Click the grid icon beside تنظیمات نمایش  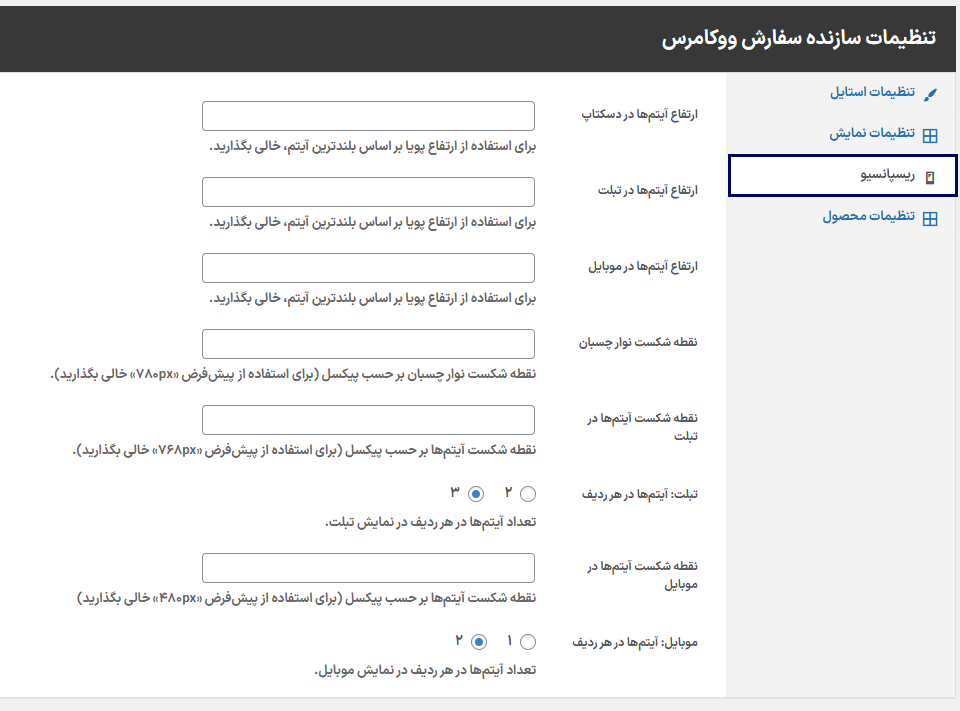point(931,132)
